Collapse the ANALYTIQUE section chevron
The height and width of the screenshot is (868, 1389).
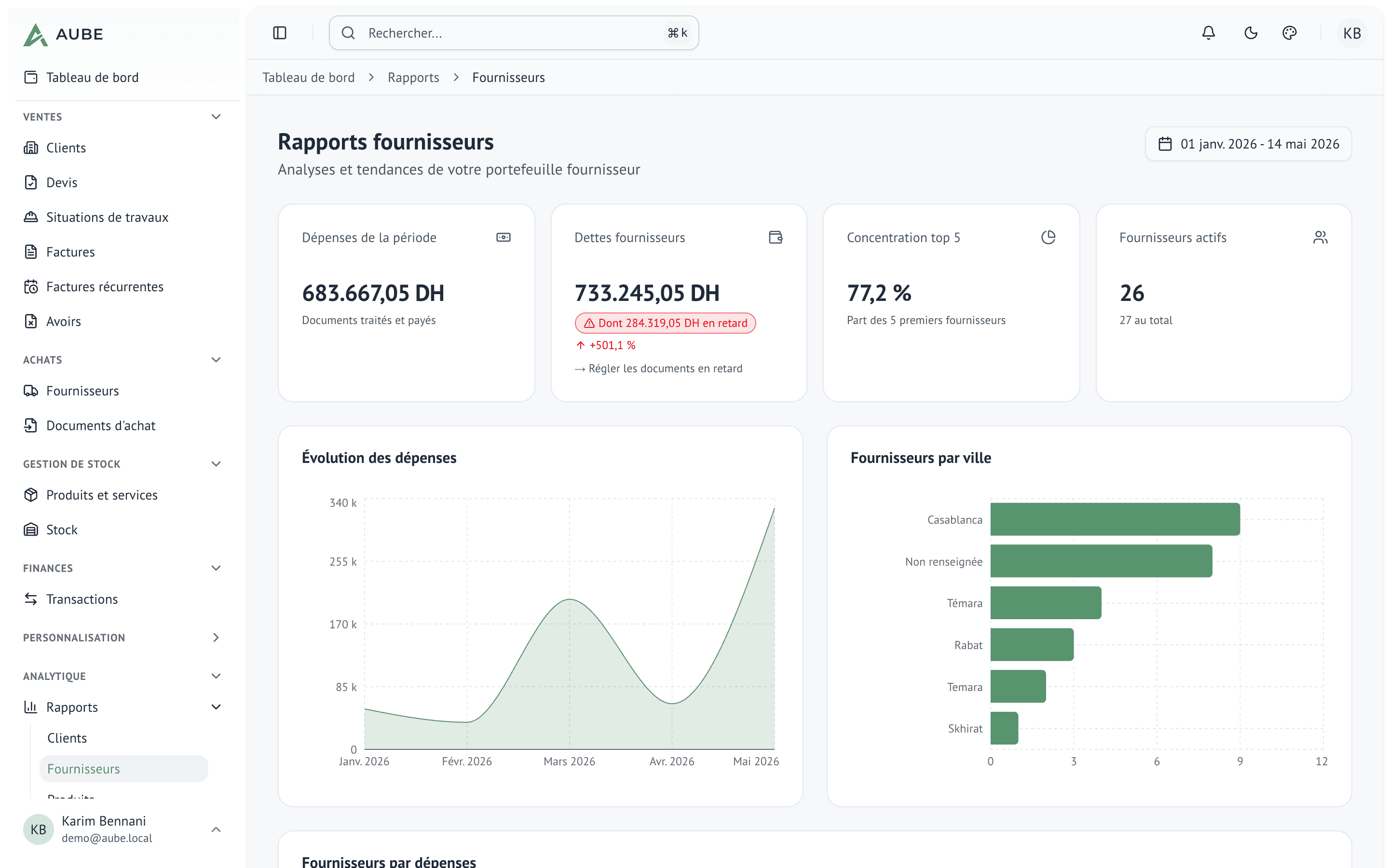[x=216, y=676]
